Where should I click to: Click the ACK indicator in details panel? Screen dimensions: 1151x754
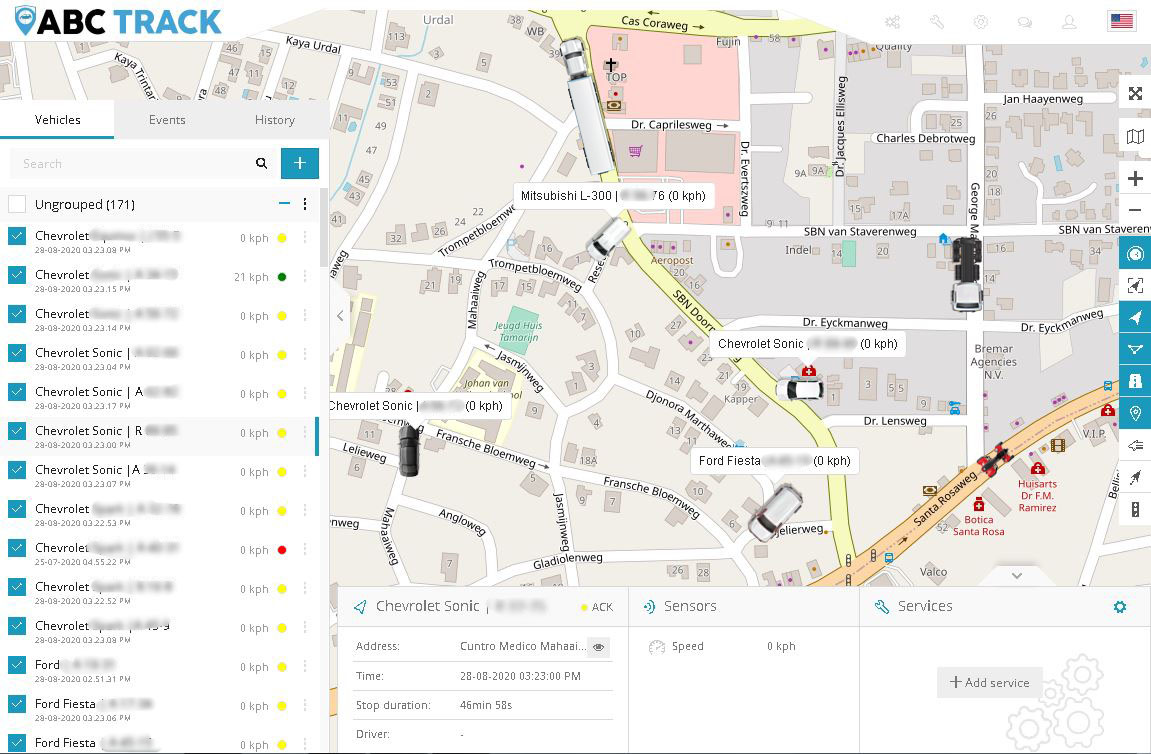click(597, 607)
